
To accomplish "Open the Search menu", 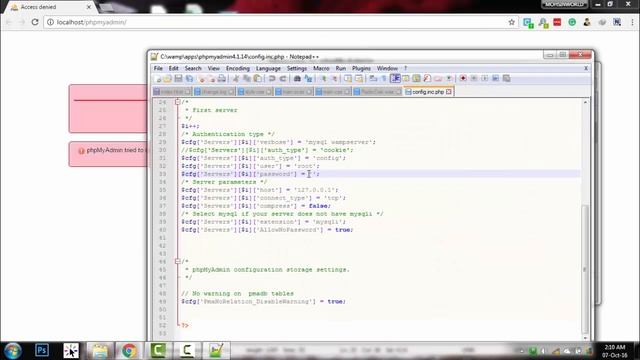I will click(193, 68).
